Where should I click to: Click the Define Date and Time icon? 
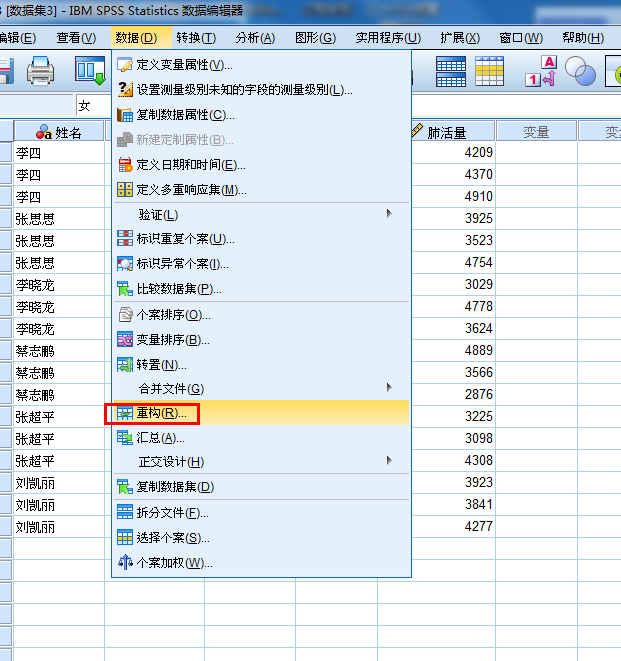(x=125, y=165)
